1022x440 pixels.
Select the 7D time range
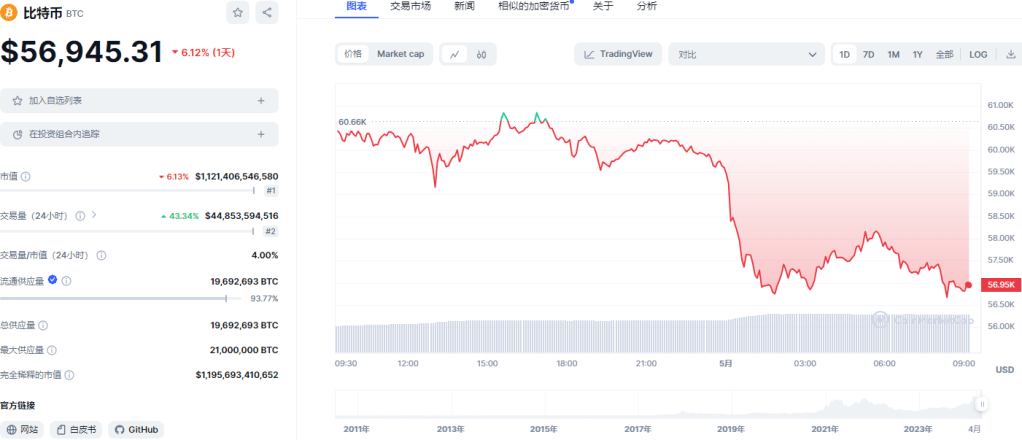tap(869, 54)
